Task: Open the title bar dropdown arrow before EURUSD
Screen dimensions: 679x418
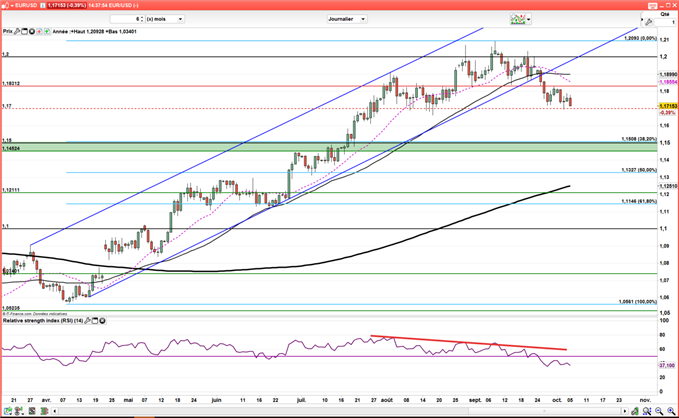Action: click(x=12, y=5)
